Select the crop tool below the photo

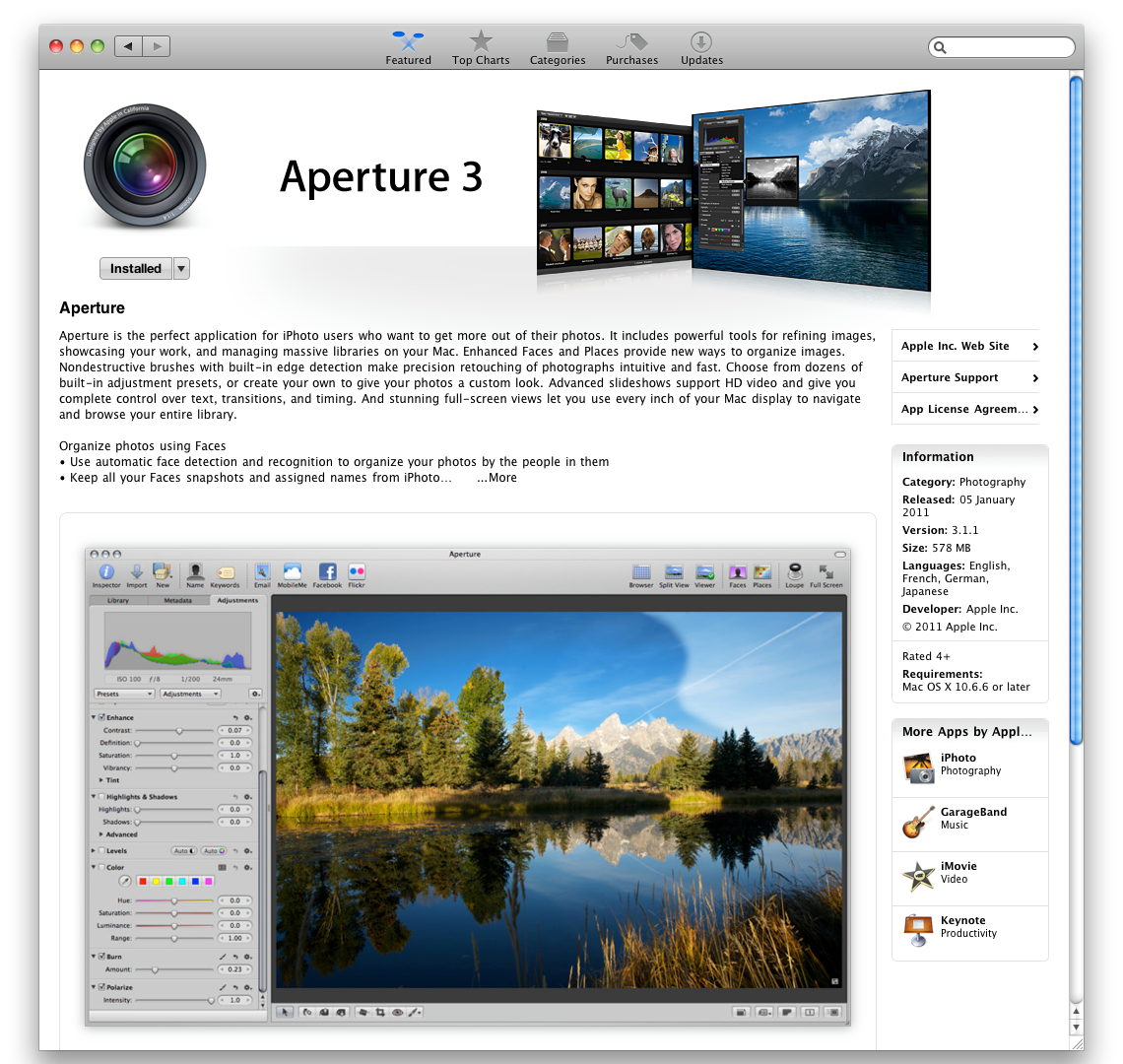coord(380,1013)
